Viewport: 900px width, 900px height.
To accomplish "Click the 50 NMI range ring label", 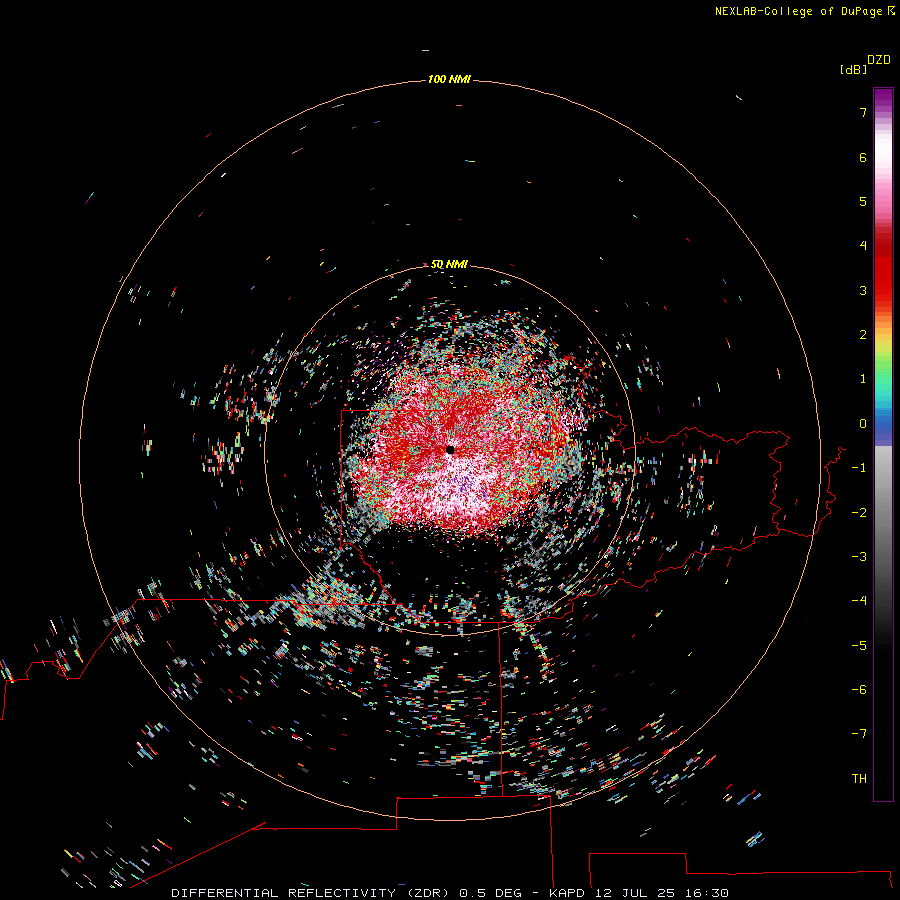I will 449,264.
